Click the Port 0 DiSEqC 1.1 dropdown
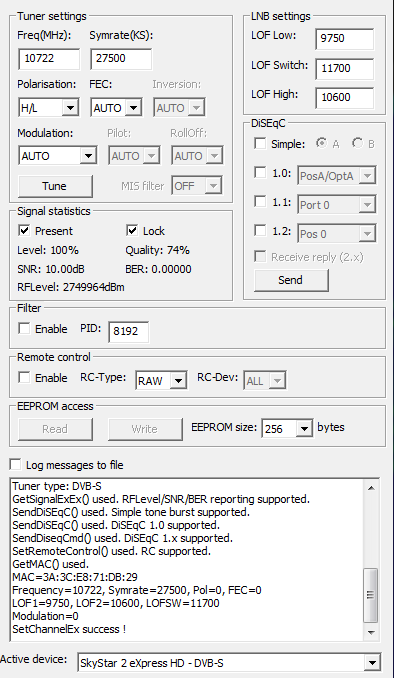394x678 pixels. tap(336, 205)
